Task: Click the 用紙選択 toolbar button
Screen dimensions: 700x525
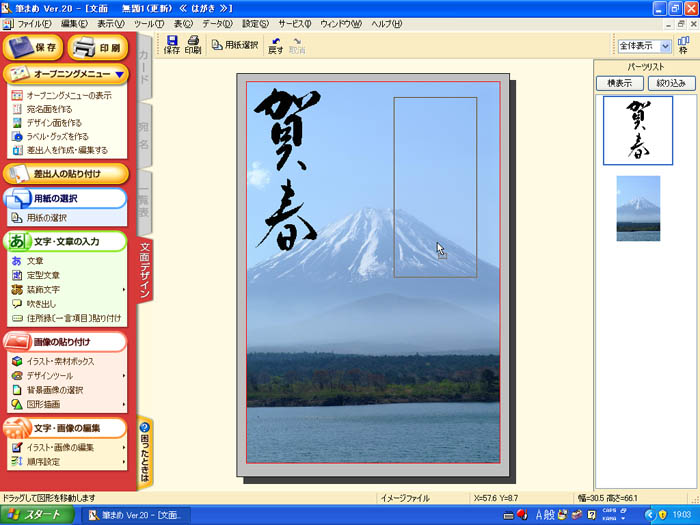Action: (235, 45)
